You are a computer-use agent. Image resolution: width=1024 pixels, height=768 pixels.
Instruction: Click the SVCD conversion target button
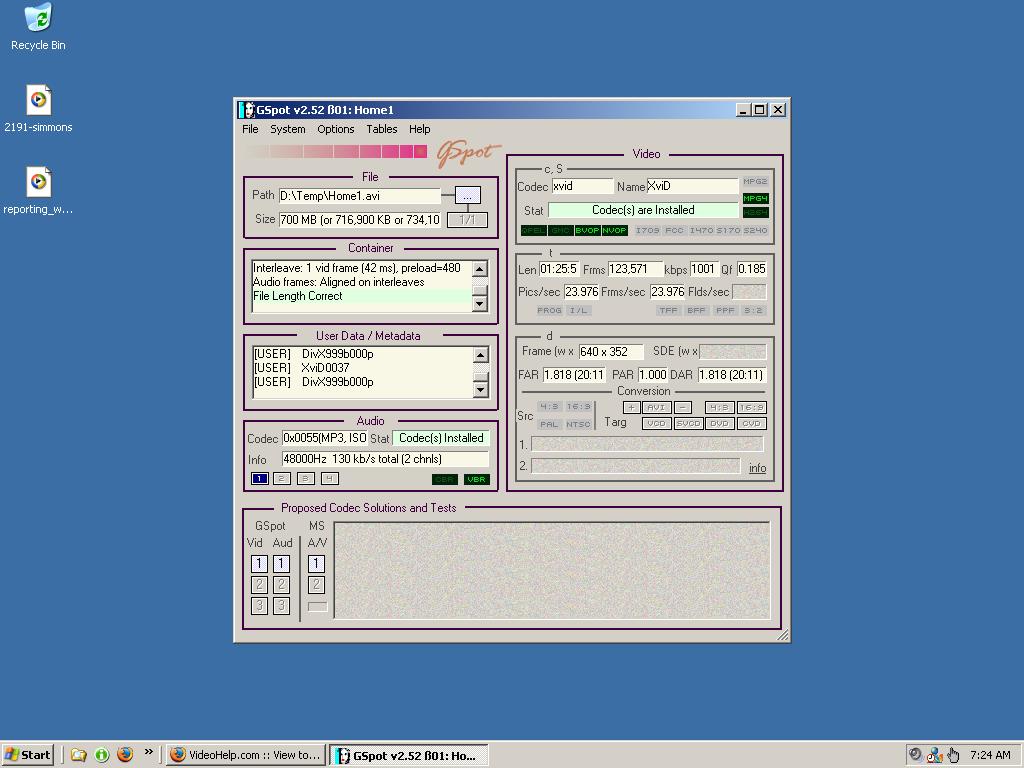pos(688,423)
